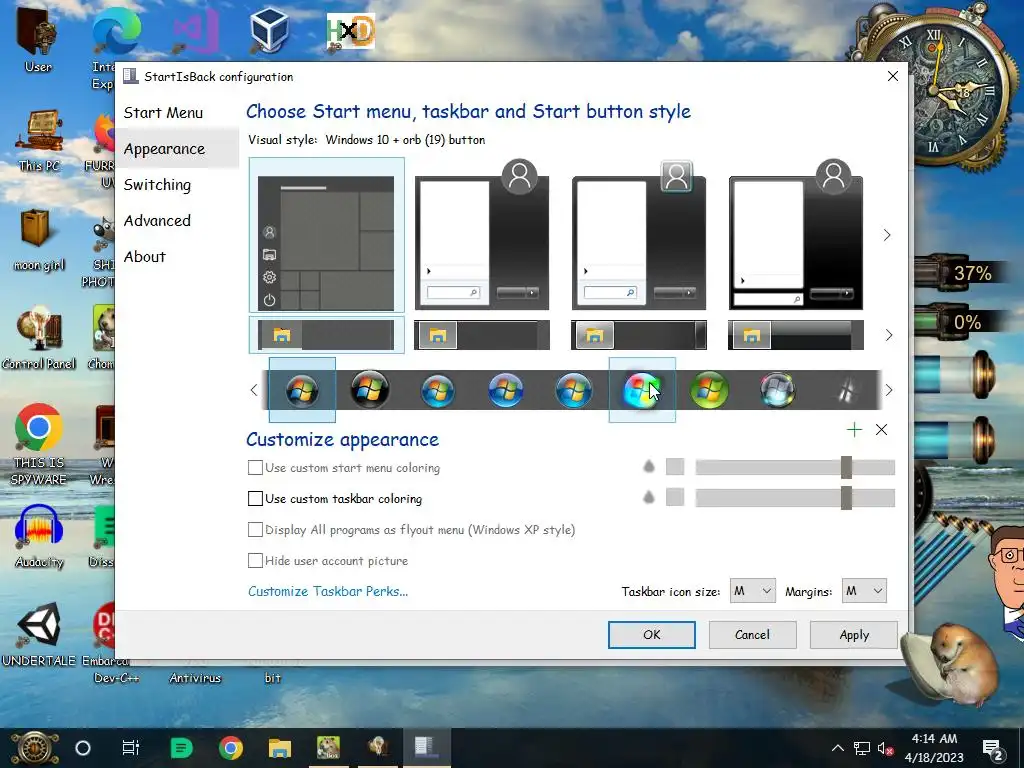Open the green chat app on taskbar
Image resolution: width=1024 pixels, height=768 pixels.
[182, 748]
